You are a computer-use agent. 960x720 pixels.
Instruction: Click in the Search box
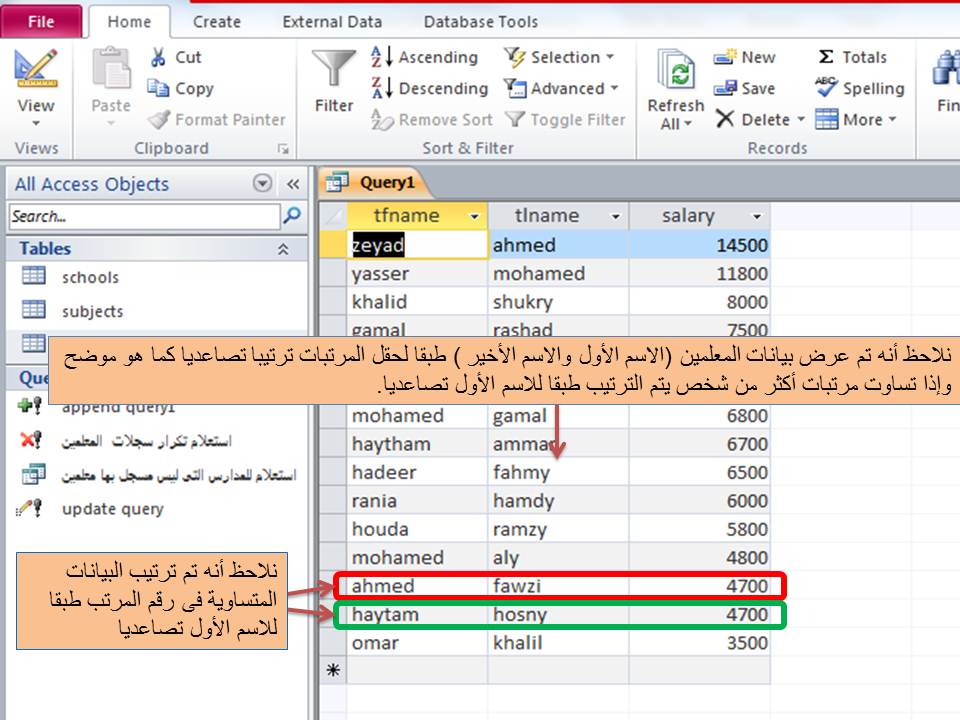coord(140,215)
